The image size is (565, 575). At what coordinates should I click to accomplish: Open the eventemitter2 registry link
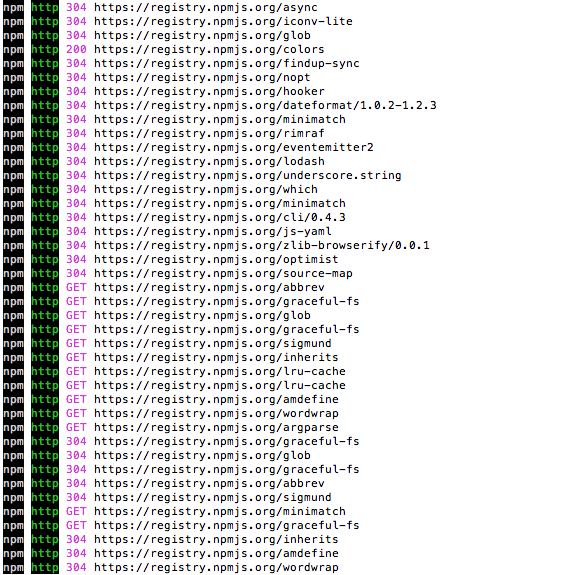234,147
